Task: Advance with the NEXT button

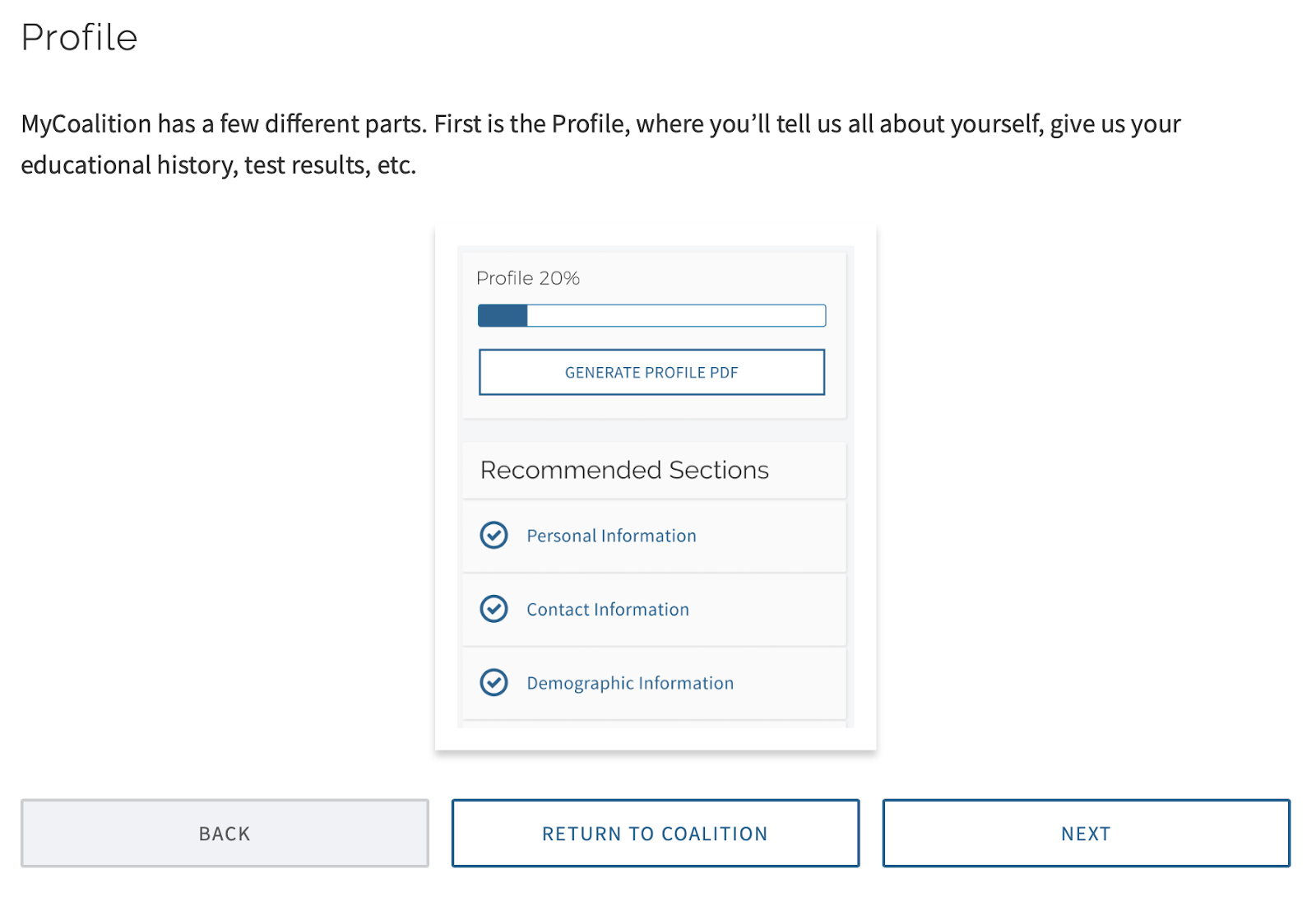Action: click(x=1086, y=833)
